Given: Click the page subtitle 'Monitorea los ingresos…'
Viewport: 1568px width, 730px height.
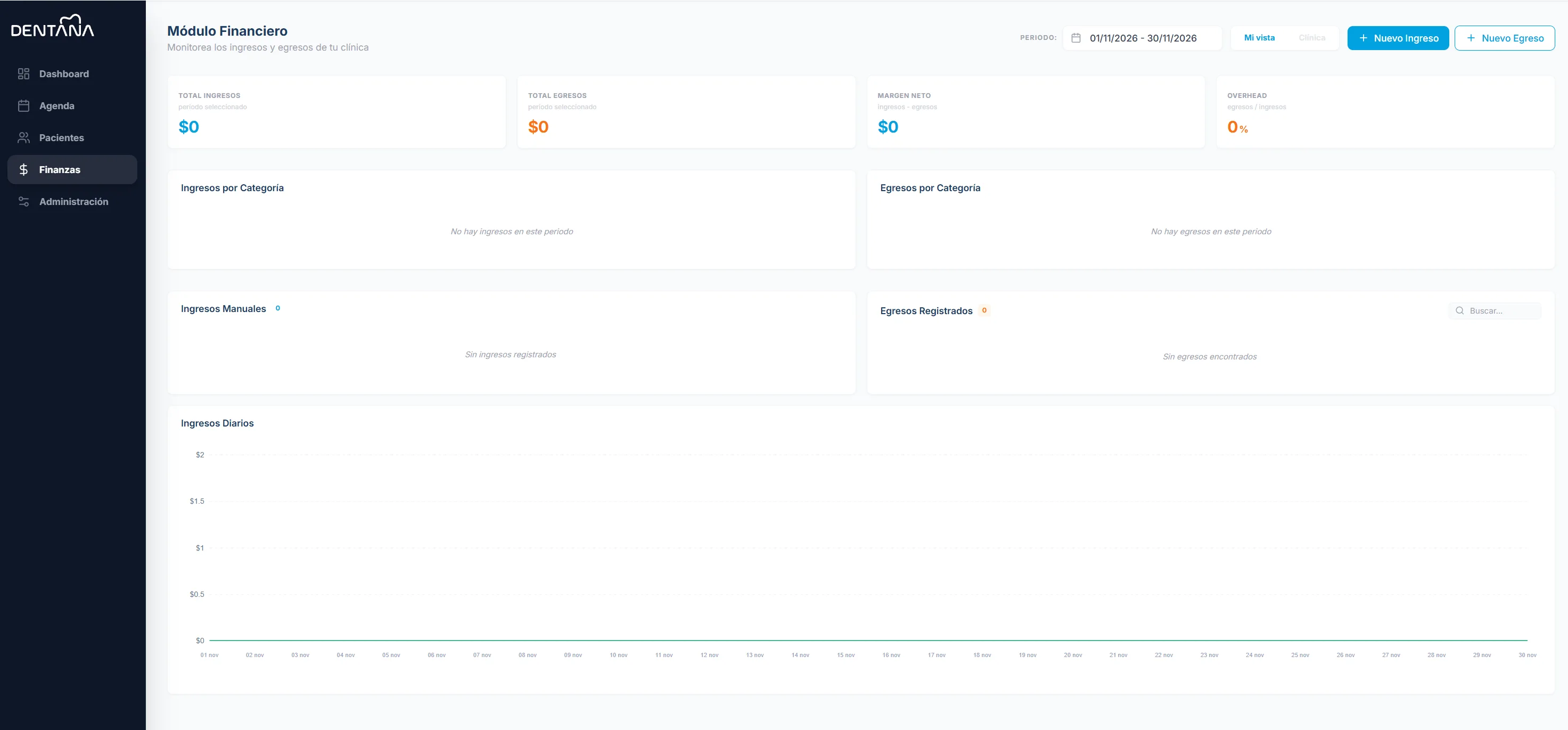Looking at the screenshot, I should point(268,47).
